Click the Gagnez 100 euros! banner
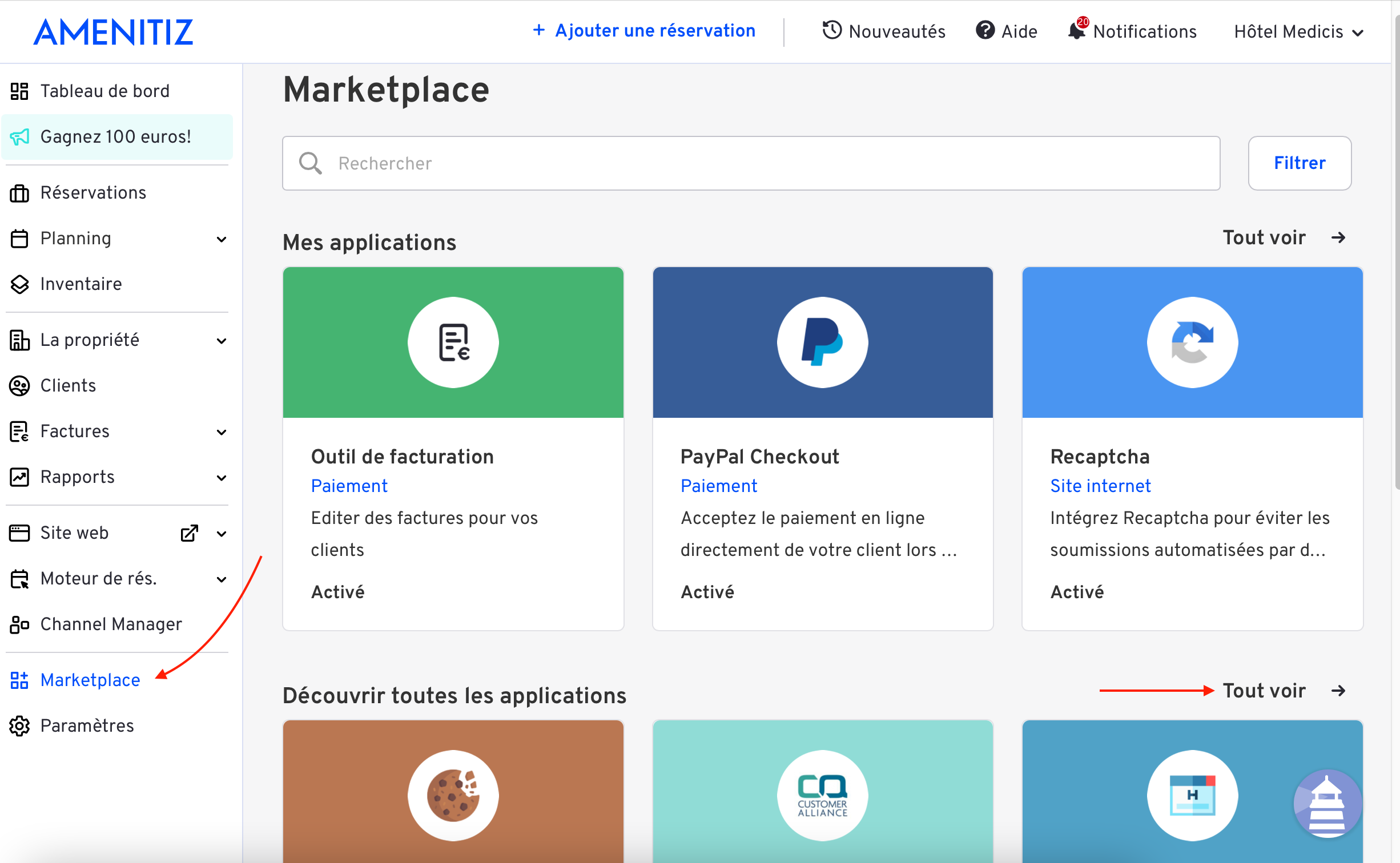Viewport: 1400px width, 863px height. (x=117, y=137)
